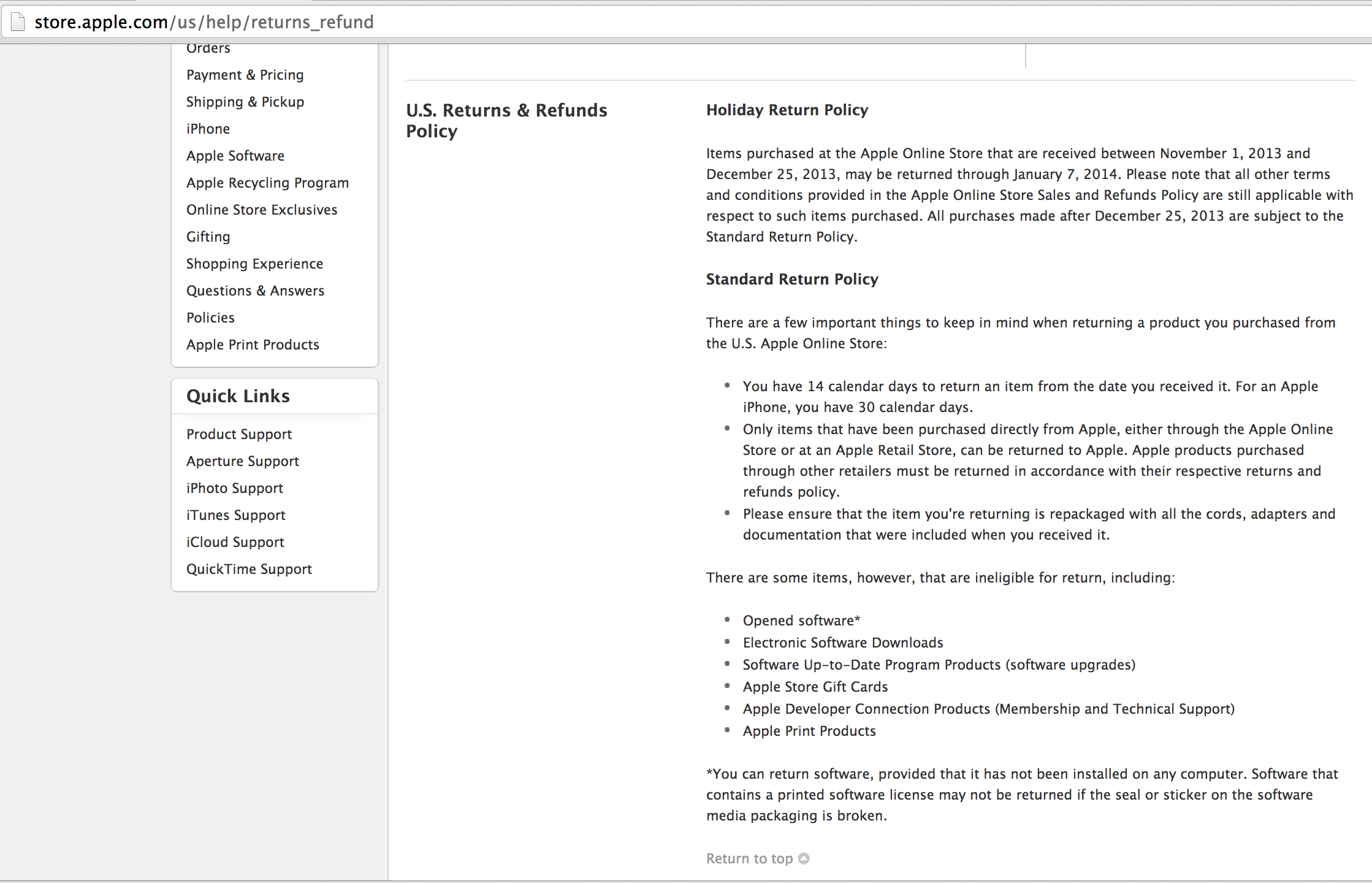Image resolution: width=1372 pixels, height=883 pixels.
Task: Go to Apple Recycling Program page
Action: coord(267,183)
